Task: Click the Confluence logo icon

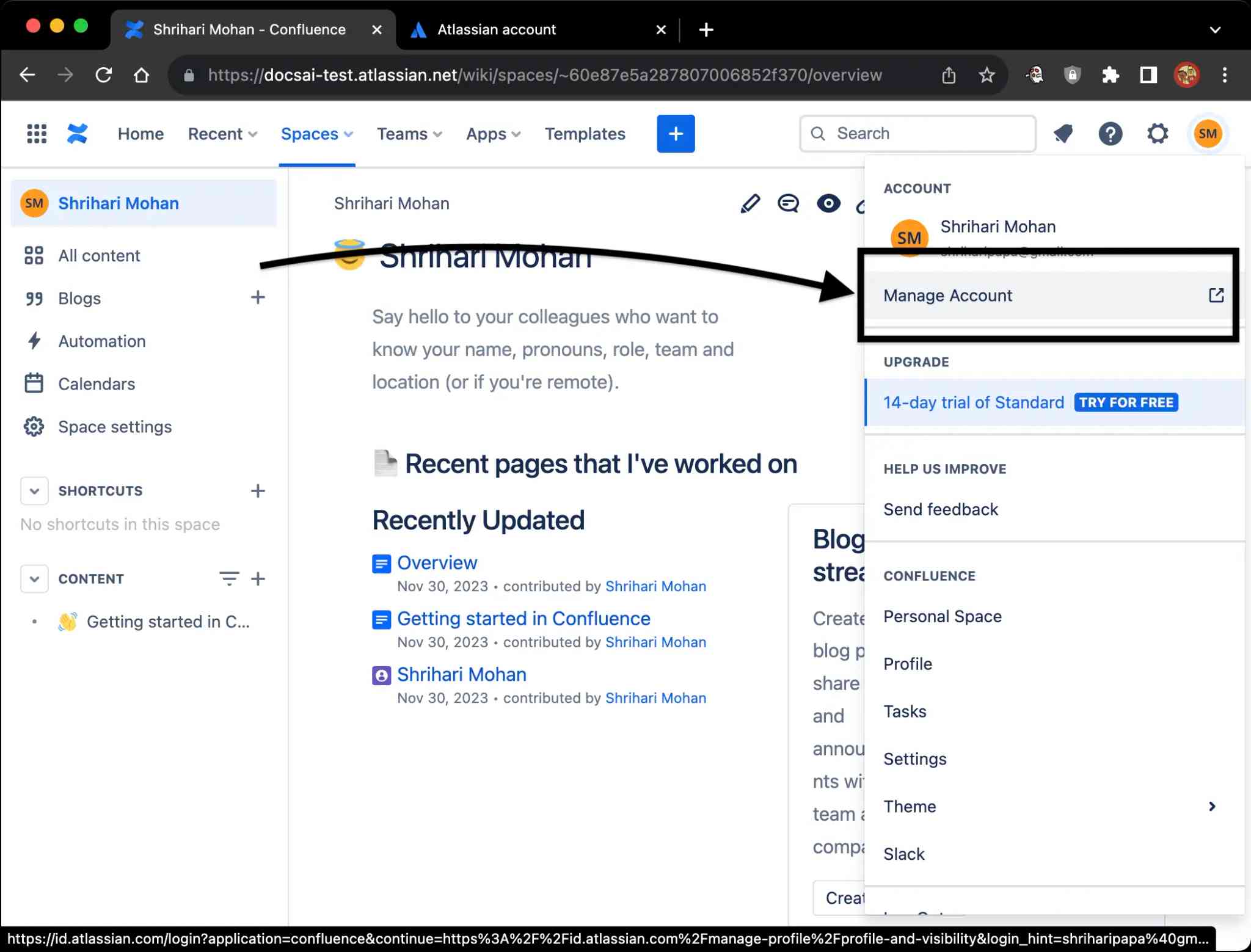Action: tap(78, 134)
